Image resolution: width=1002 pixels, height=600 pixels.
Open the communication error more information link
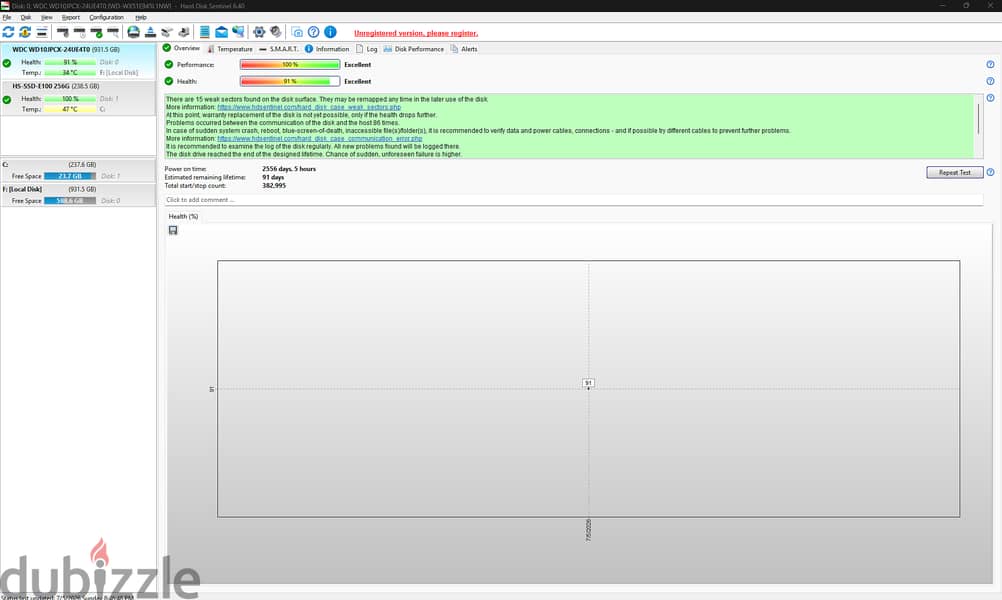tap(320, 139)
